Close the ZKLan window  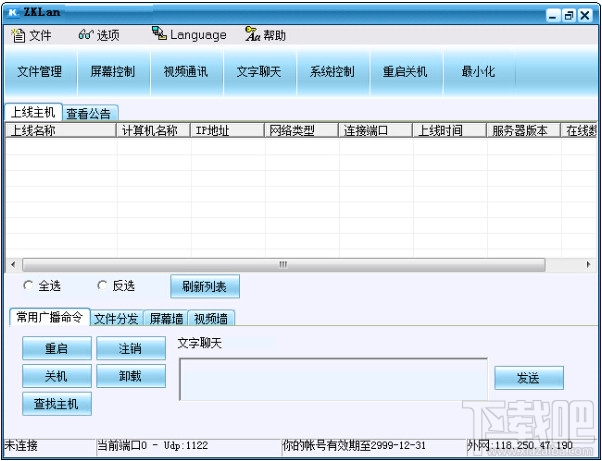click(x=585, y=15)
